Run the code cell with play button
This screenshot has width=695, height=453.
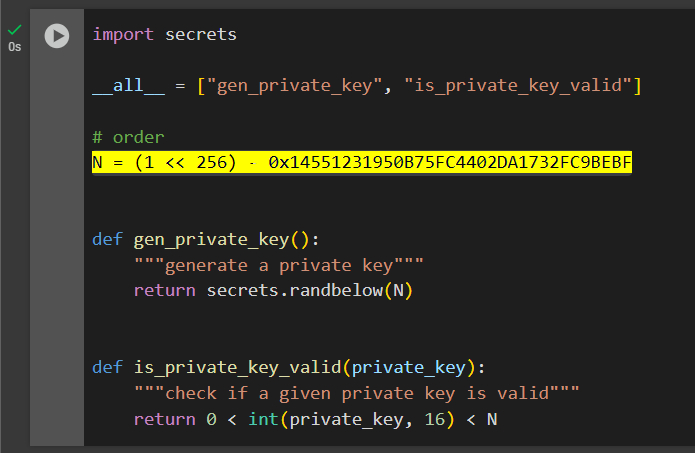coord(57,35)
